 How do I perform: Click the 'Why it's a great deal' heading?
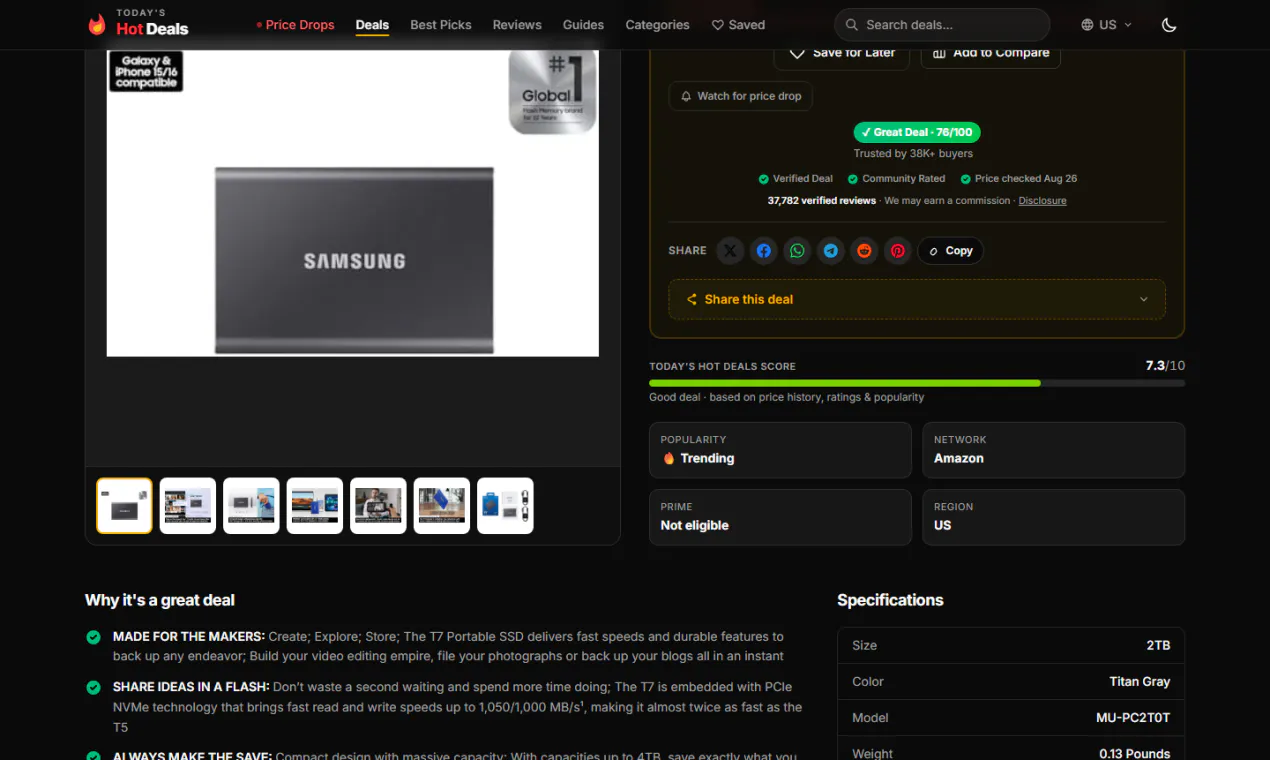click(x=160, y=600)
